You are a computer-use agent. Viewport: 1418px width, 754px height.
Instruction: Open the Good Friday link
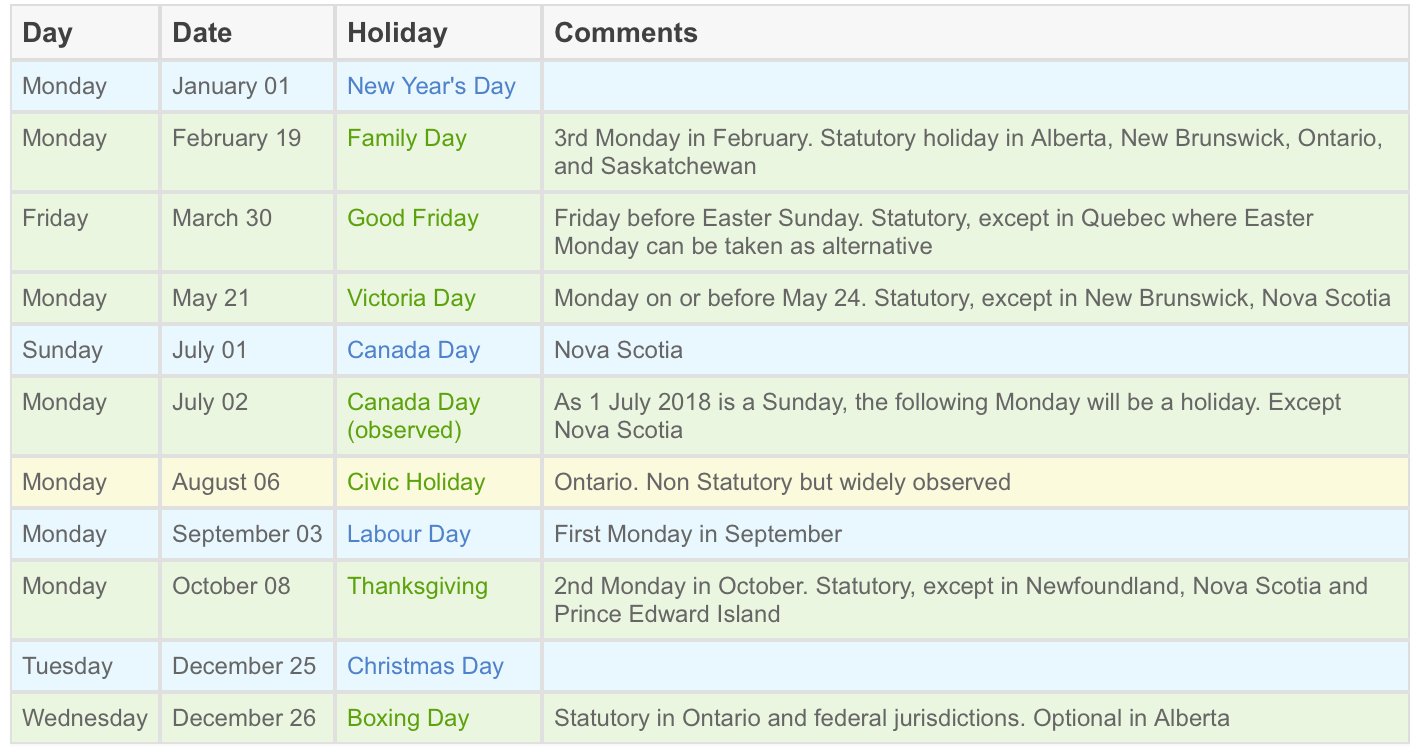413,218
